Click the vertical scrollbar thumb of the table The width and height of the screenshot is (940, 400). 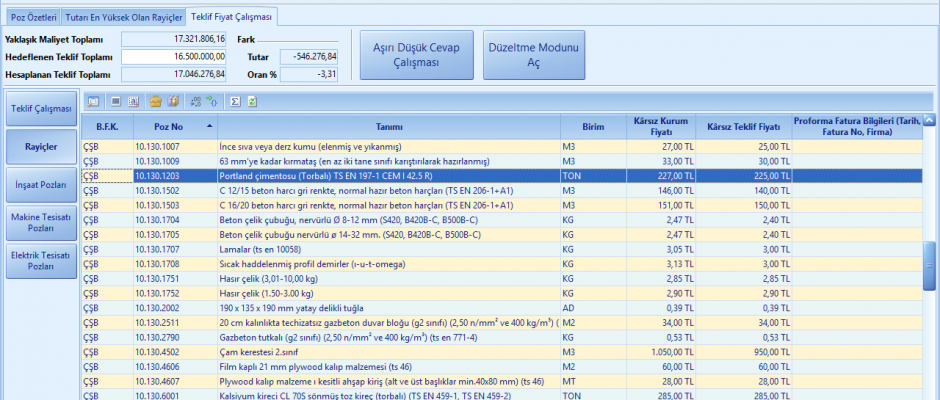(x=929, y=265)
